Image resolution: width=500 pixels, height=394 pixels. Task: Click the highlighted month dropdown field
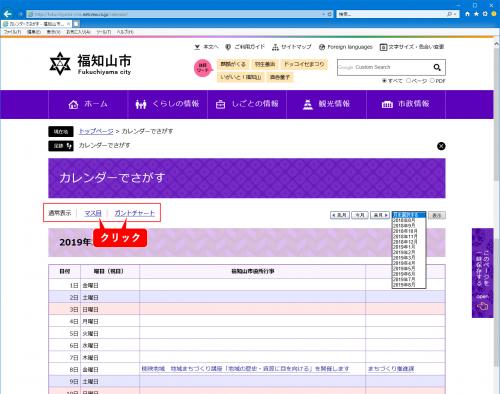click(x=409, y=215)
